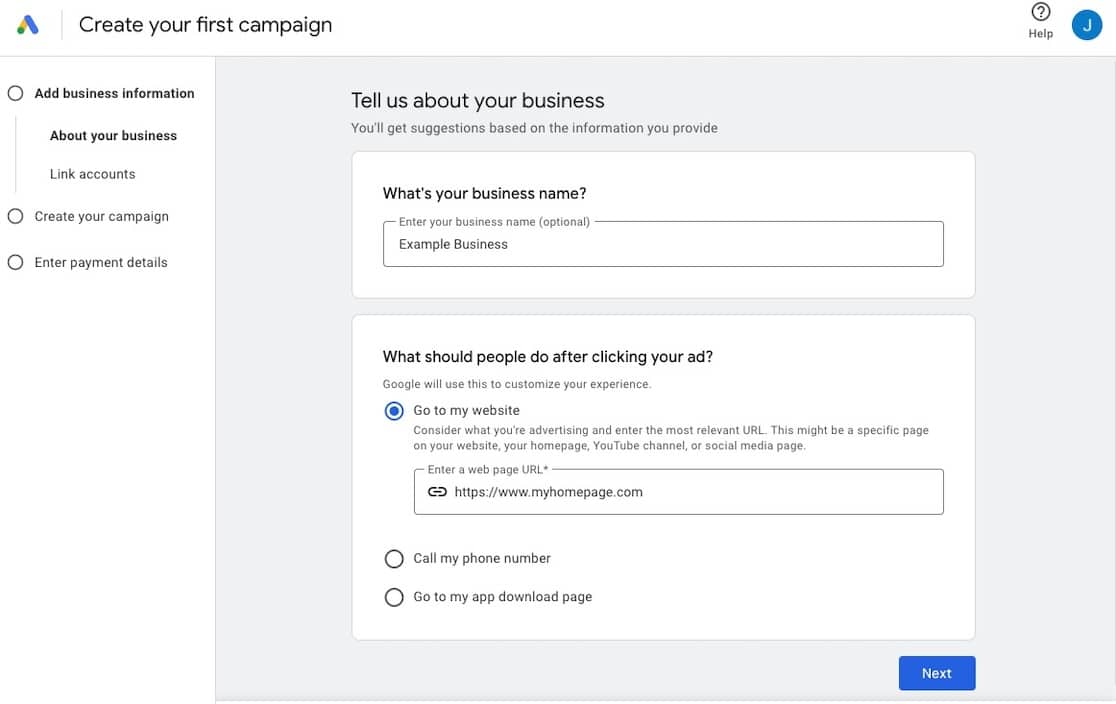Open the About your business sub-step

pyautogui.click(x=113, y=136)
